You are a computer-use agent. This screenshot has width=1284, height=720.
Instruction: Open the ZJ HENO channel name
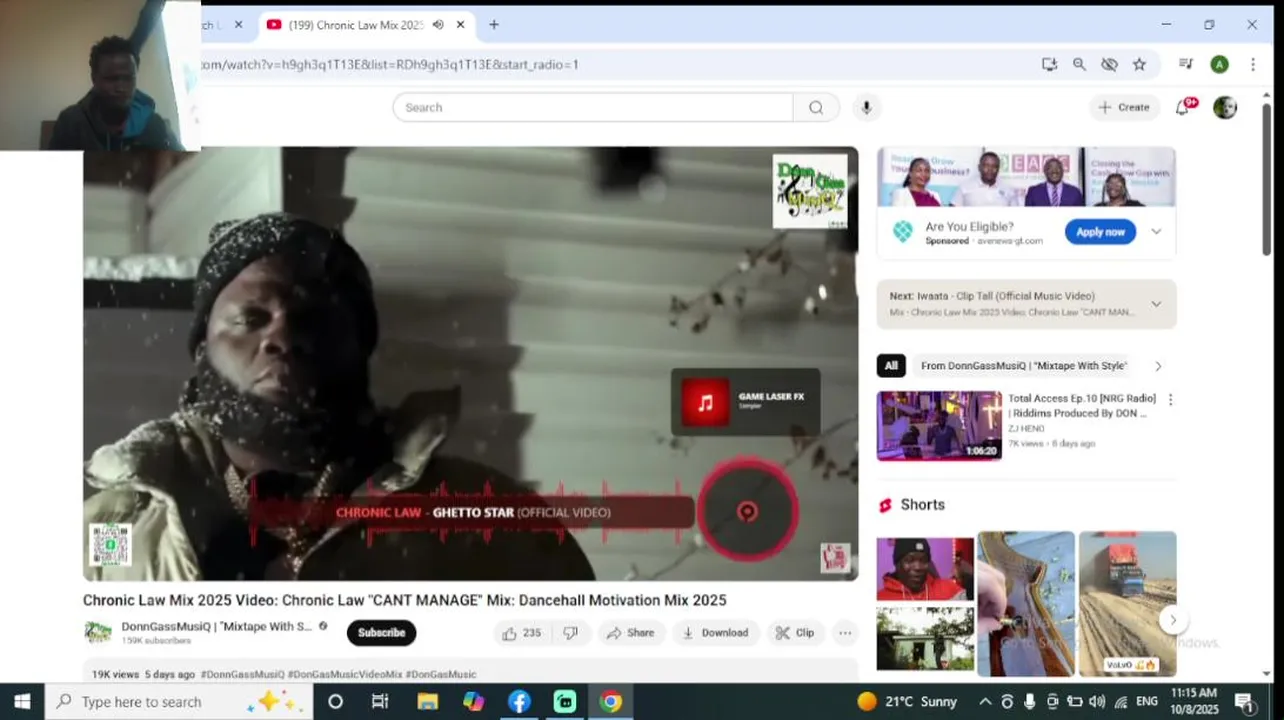coord(1026,429)
